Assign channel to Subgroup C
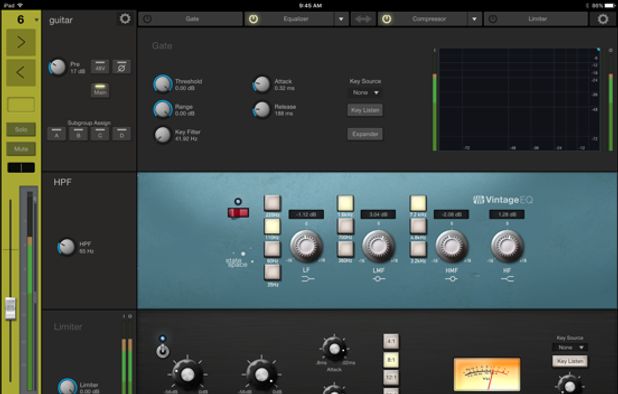This screenshot has height=394, width=618. pyautogui.click(x=100, y=134)
